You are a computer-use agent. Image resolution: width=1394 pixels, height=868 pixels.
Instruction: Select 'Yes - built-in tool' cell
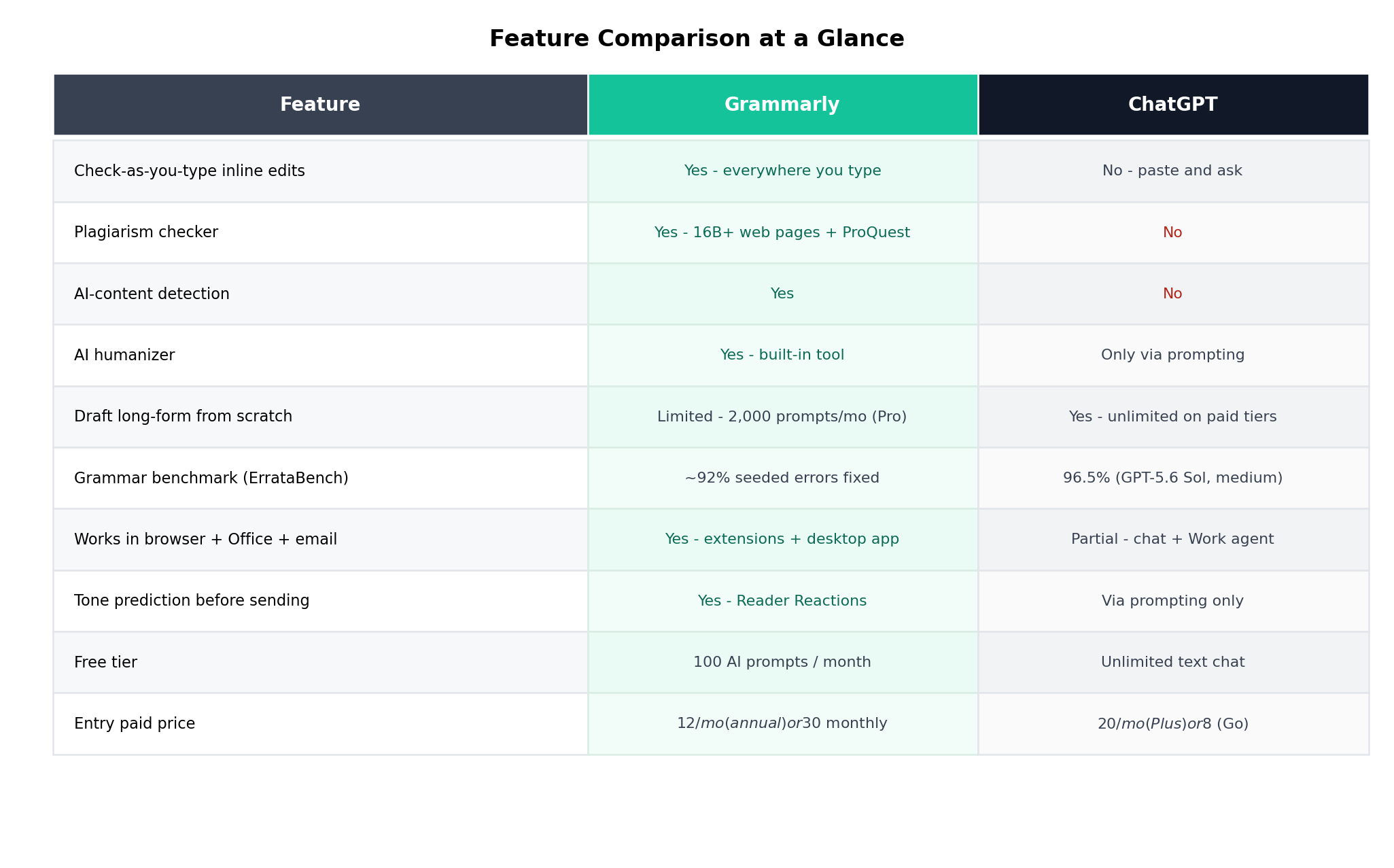tap(782, 355)
